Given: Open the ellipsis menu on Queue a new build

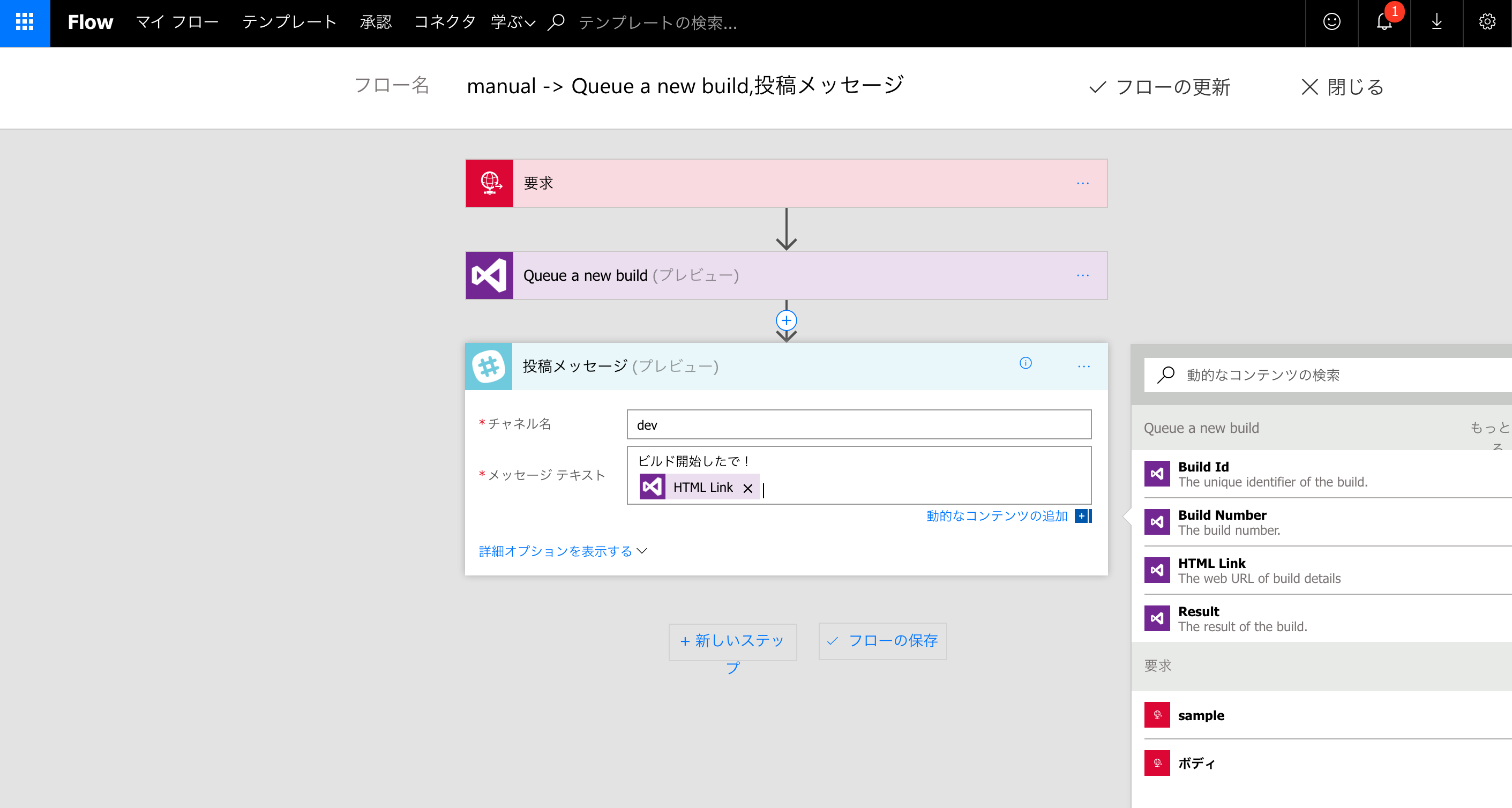Looking at the screenshot, I should (x=1083, y=275).
